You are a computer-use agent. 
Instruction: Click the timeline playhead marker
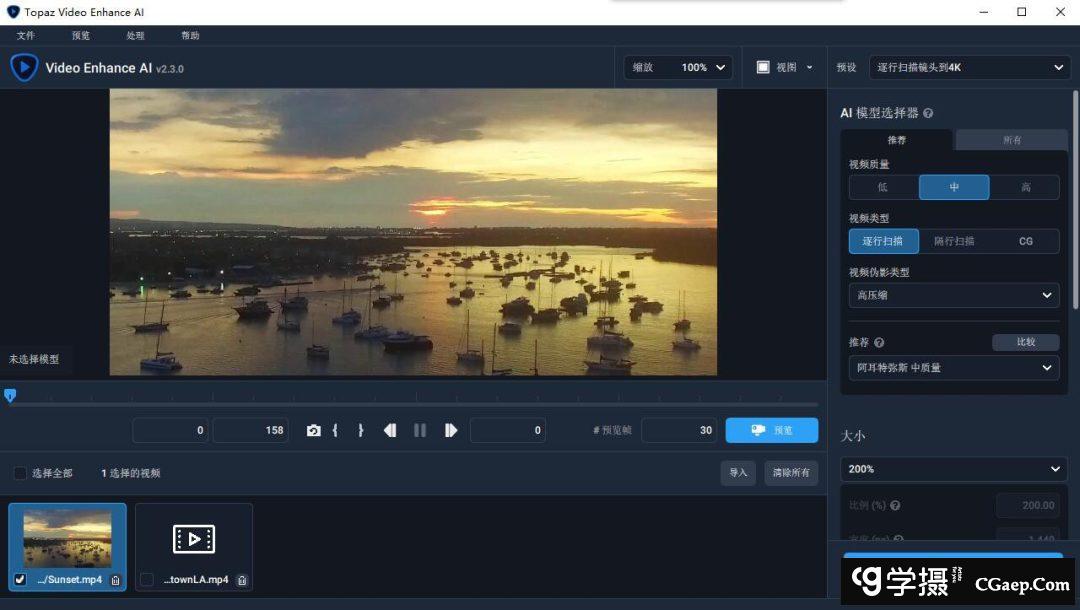10,396
